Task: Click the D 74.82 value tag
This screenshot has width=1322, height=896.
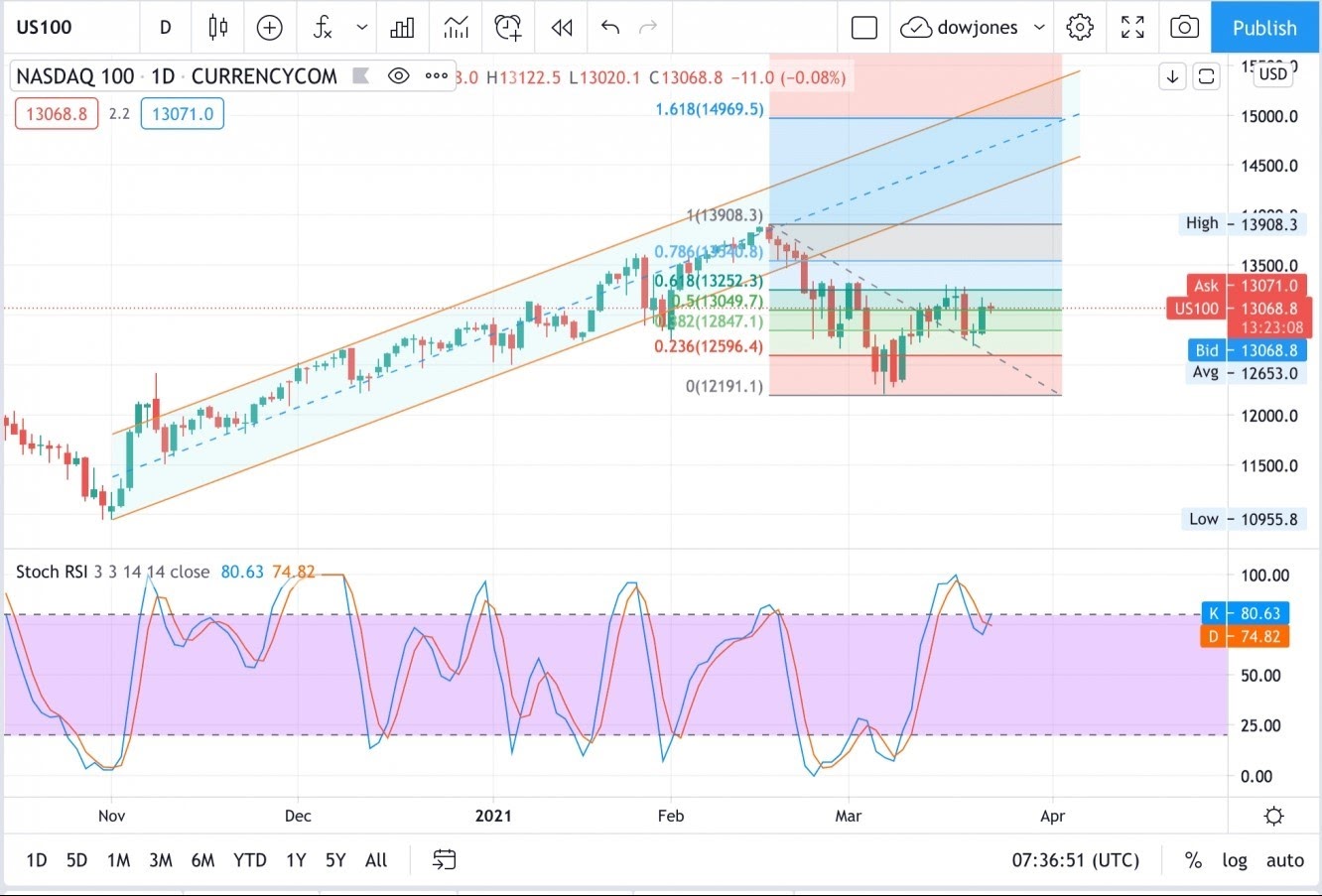Action: [1245, 636]
